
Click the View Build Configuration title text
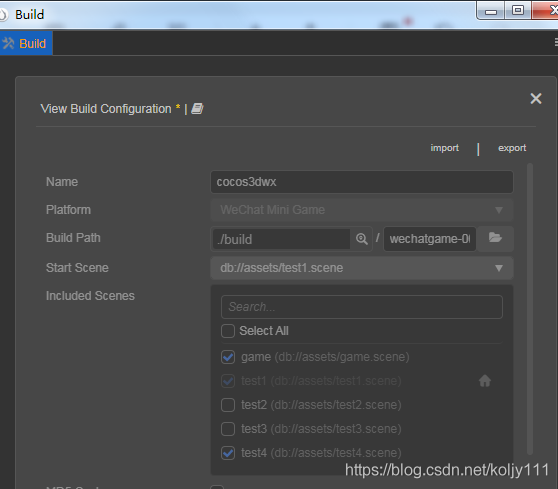[x=106, y=109]
